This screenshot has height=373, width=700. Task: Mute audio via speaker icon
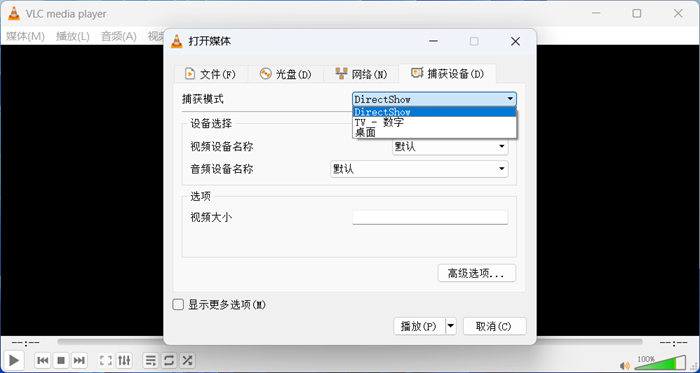(625, 365)
